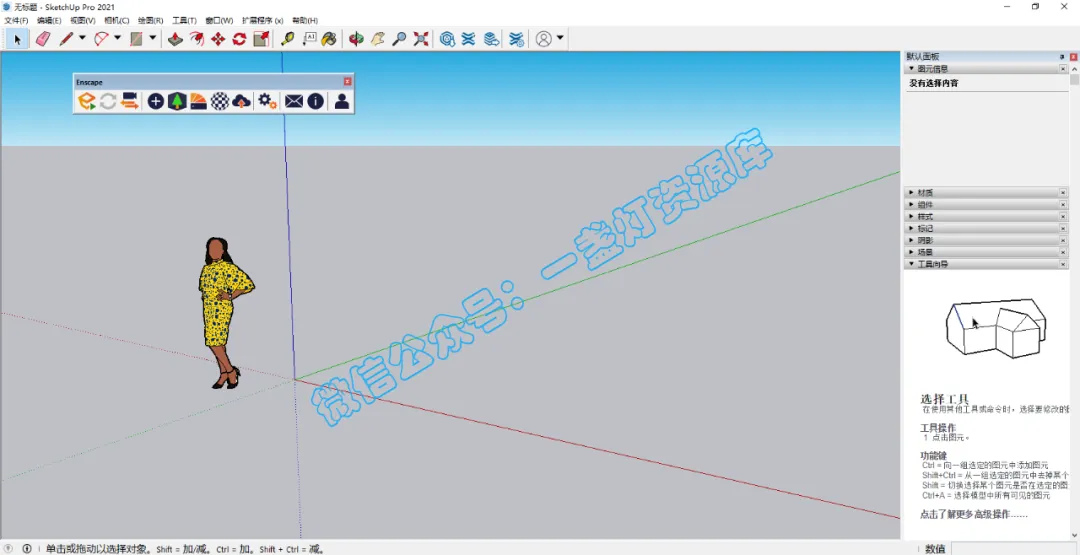Pick the hand Pan tool
Image resolution: width=1080 pixels, height=555 pixels.
point(377,39)
